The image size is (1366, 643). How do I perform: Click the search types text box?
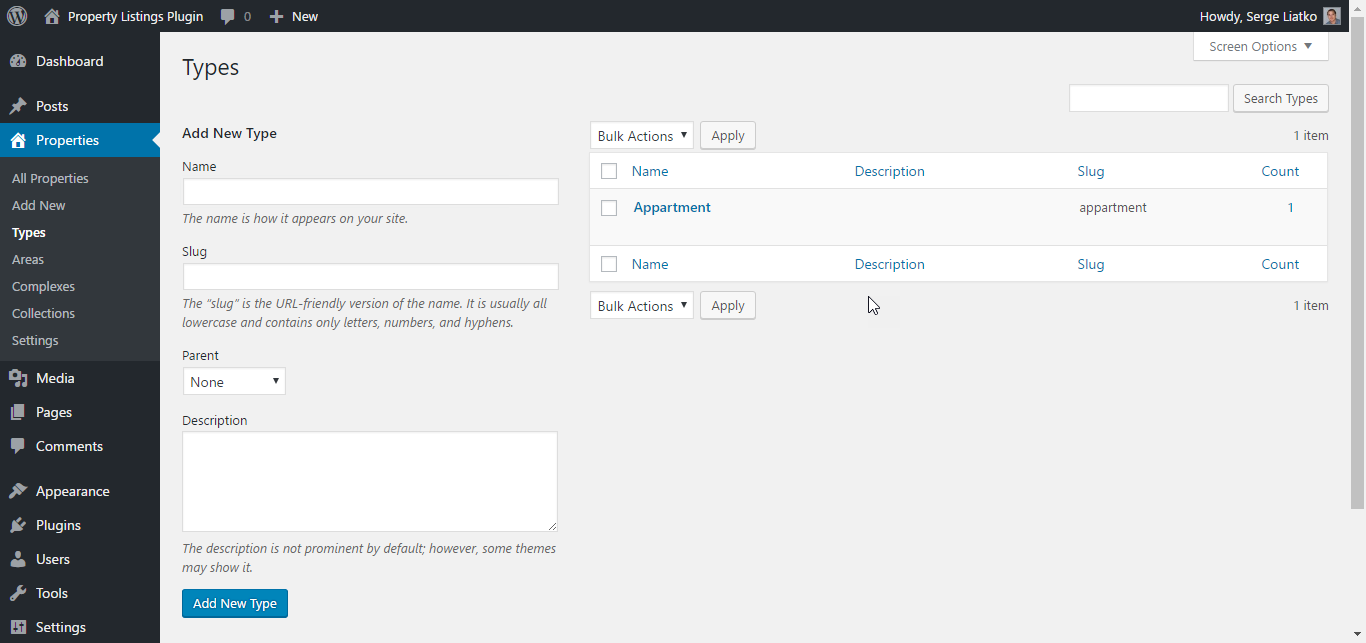1149,98
